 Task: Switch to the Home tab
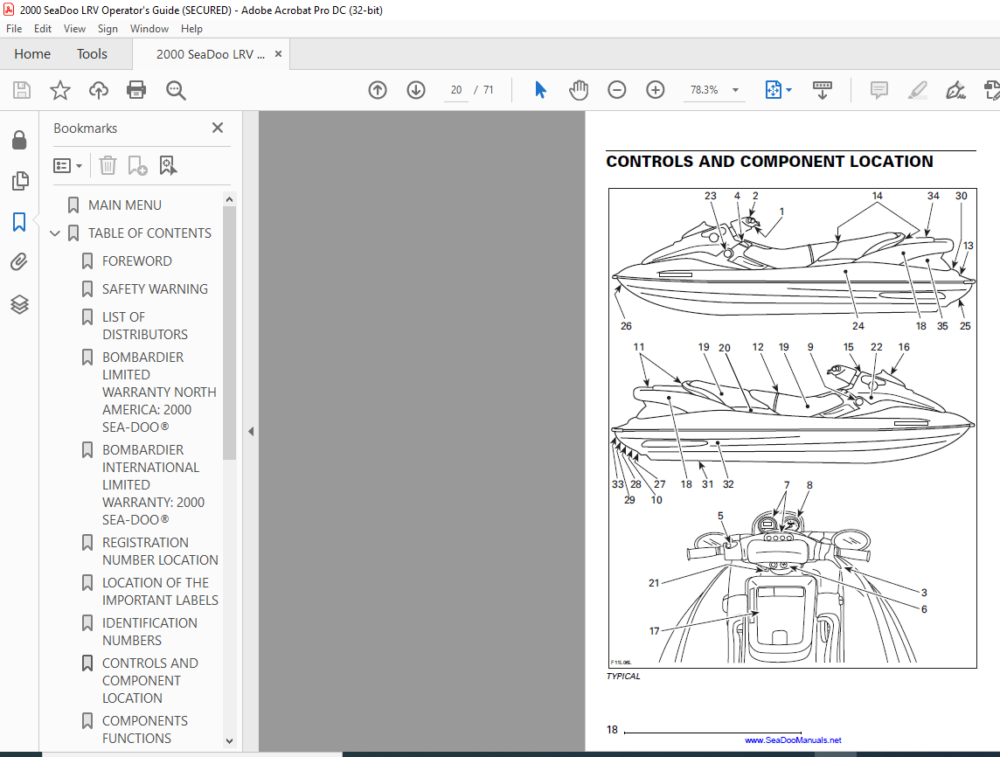coord(32,54)
